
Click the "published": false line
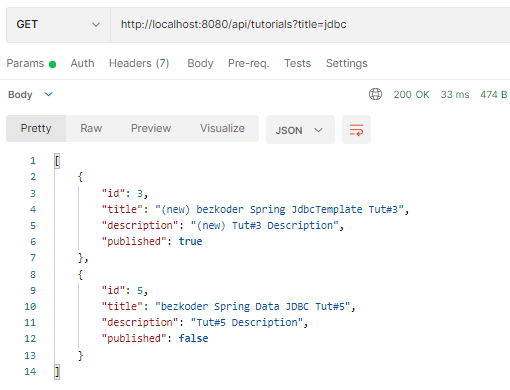(155, 338)
